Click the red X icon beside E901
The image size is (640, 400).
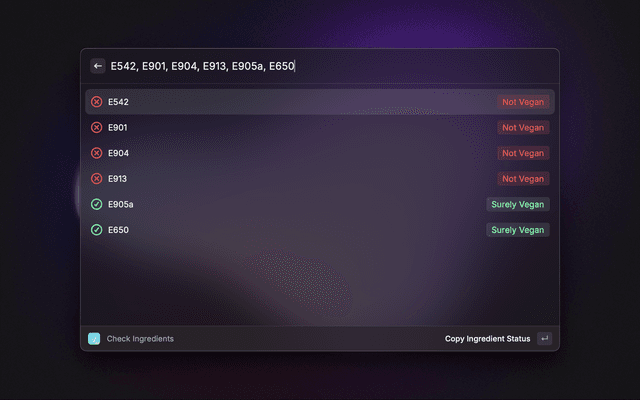coord(96,127)
